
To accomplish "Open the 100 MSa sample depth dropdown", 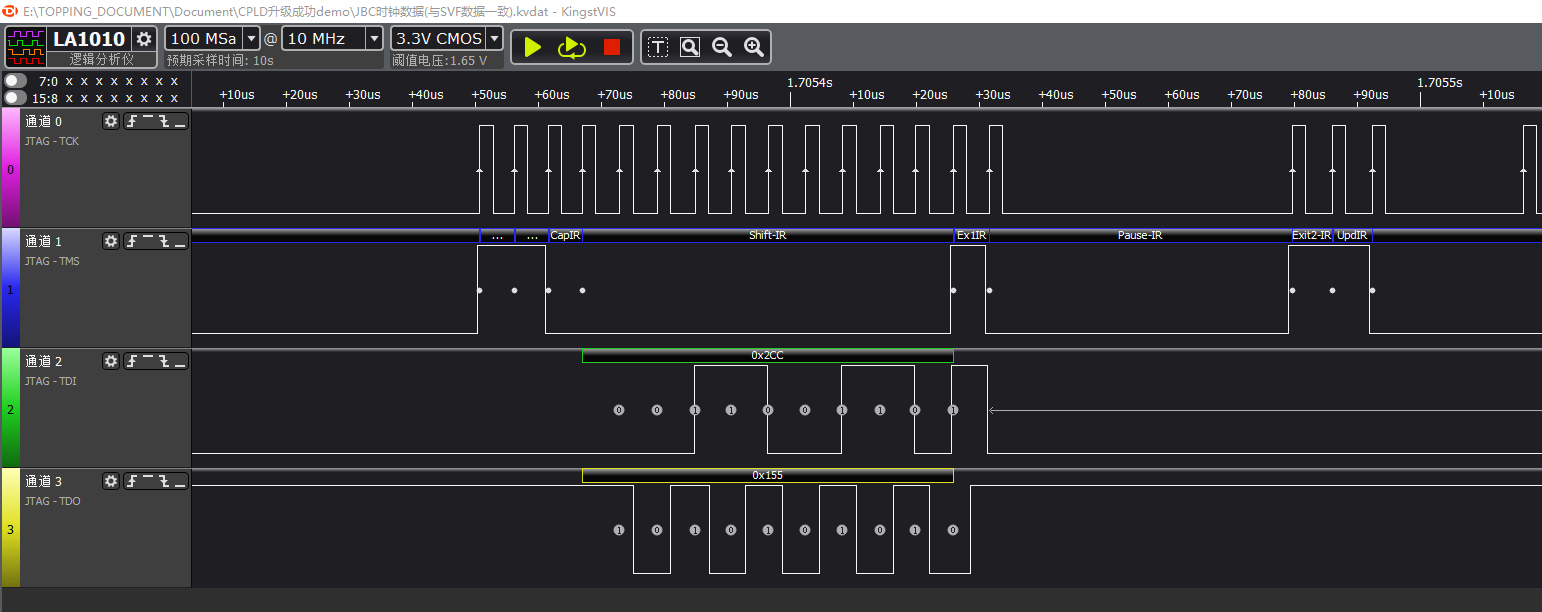I will click(251, 39).
